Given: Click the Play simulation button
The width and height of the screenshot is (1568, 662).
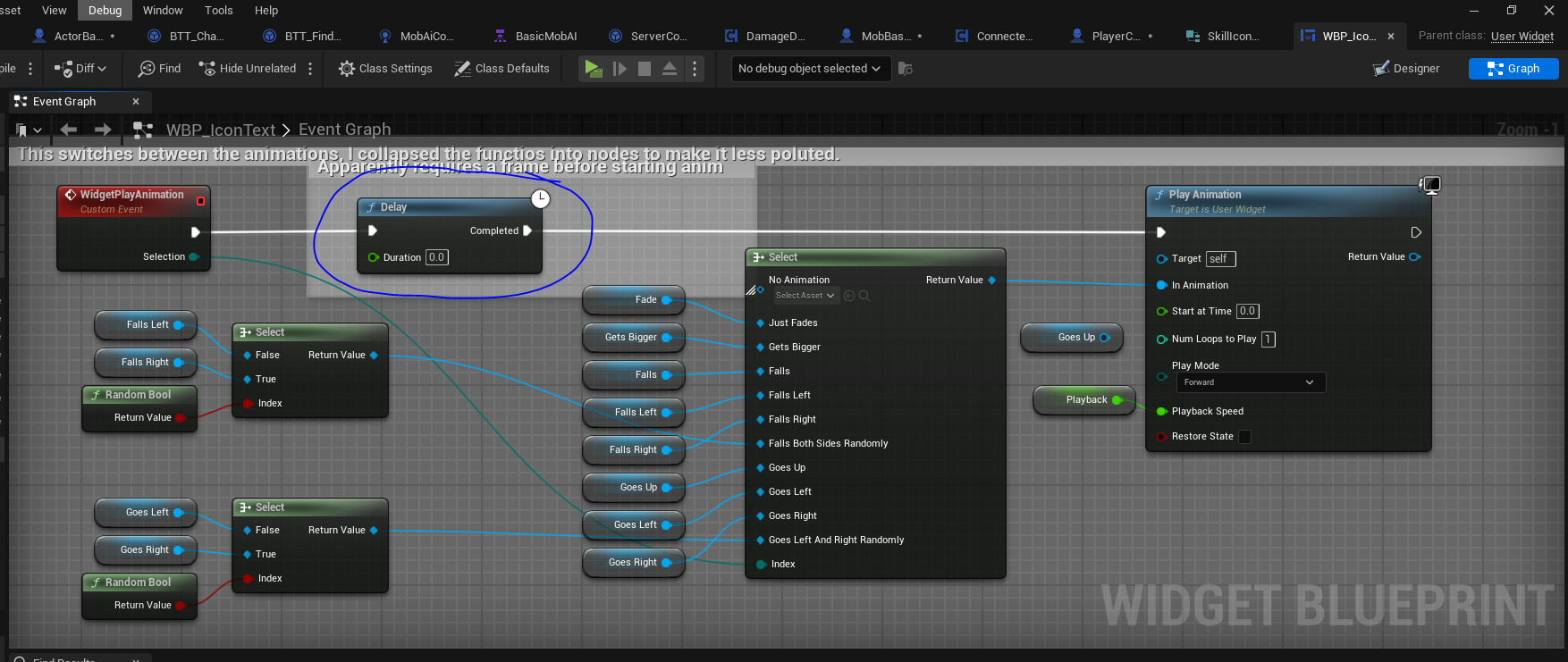Looking at the screenshot, I should tap(592, 68).
